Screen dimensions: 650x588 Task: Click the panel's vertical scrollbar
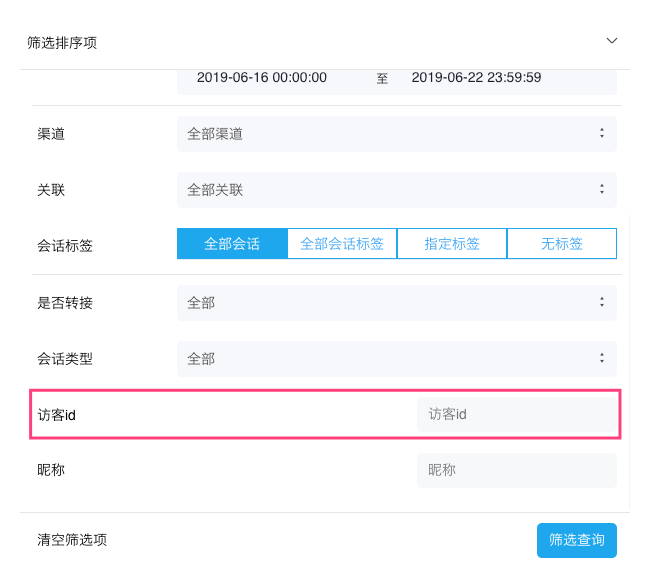pos(628,360)
